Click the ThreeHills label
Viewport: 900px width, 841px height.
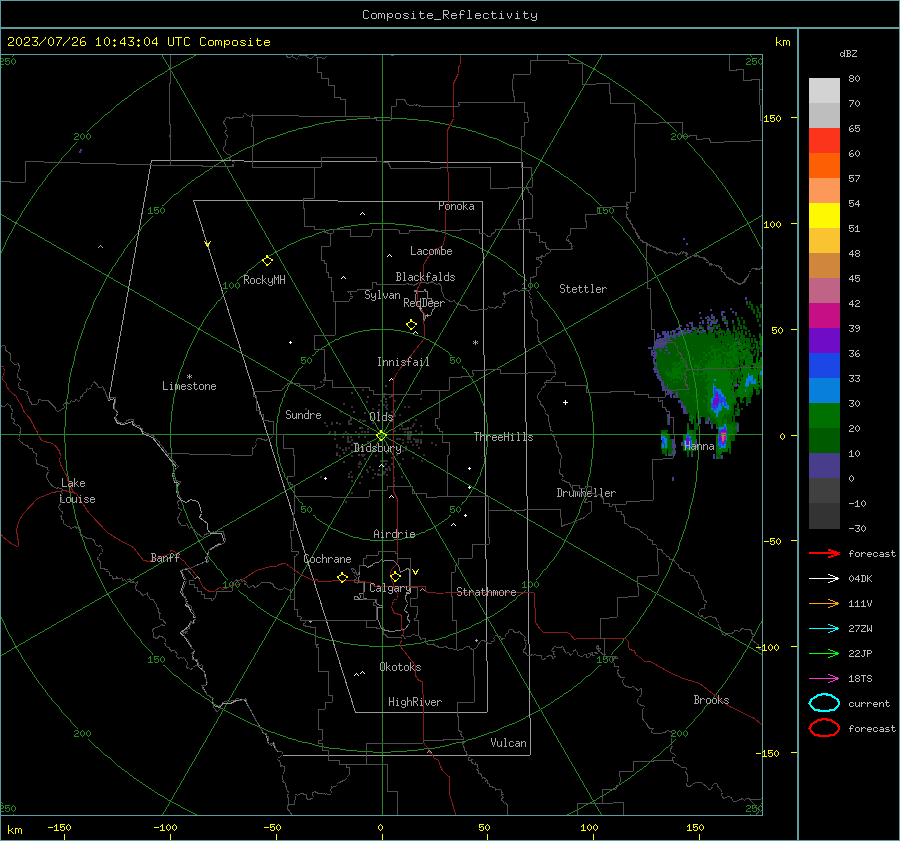pos(503,437)
